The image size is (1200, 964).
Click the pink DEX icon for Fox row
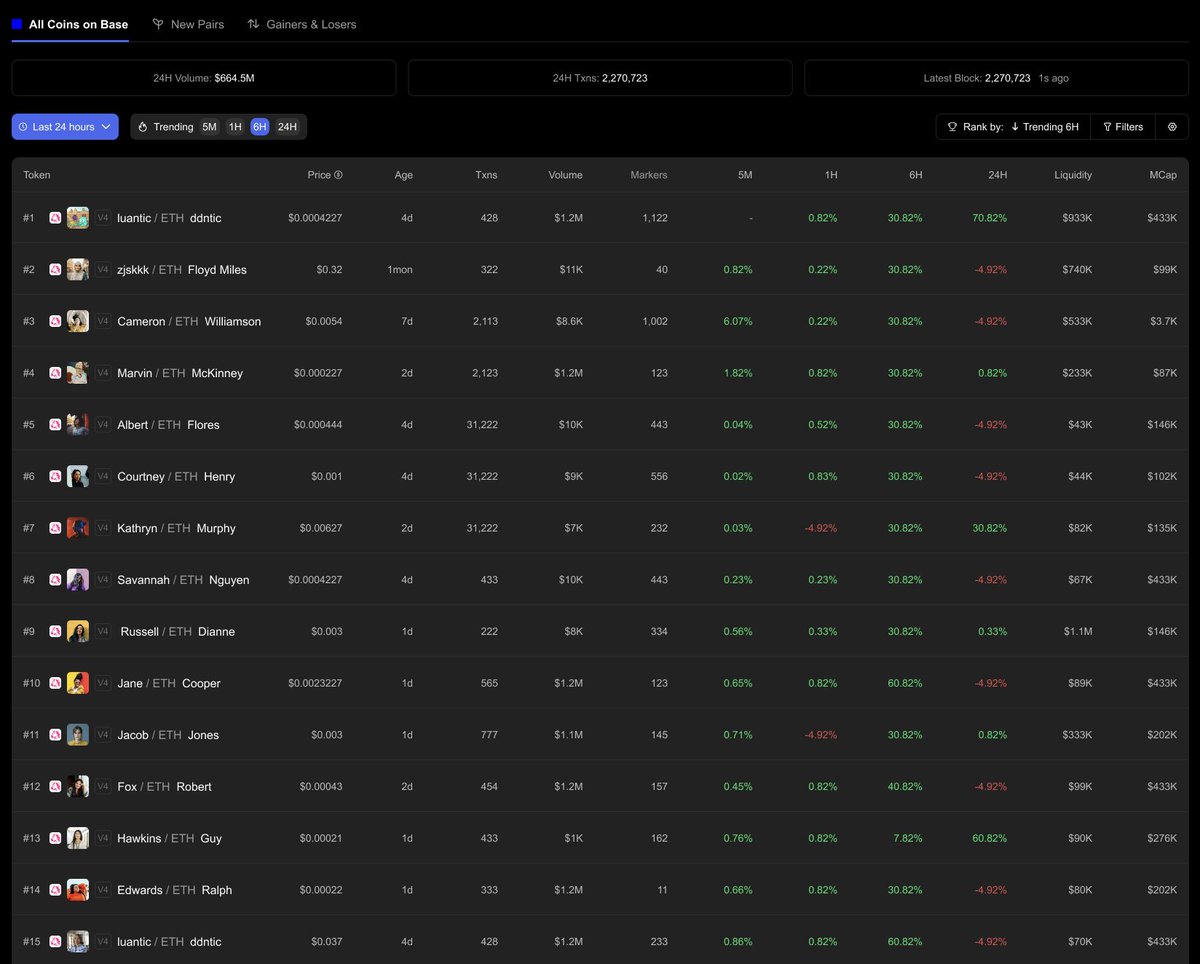[x=56, y=787]
